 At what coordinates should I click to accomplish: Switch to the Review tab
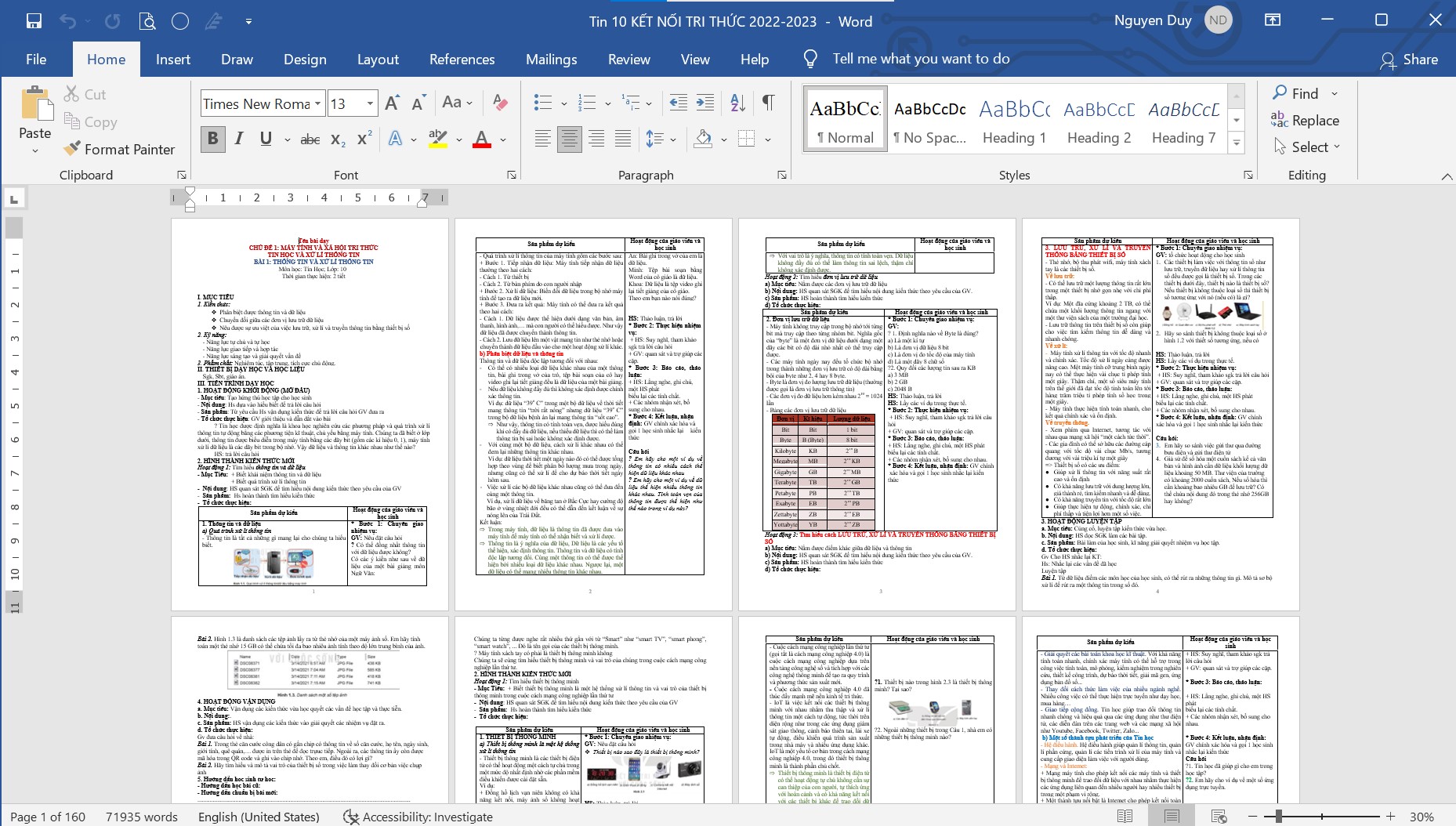[628, 60]
